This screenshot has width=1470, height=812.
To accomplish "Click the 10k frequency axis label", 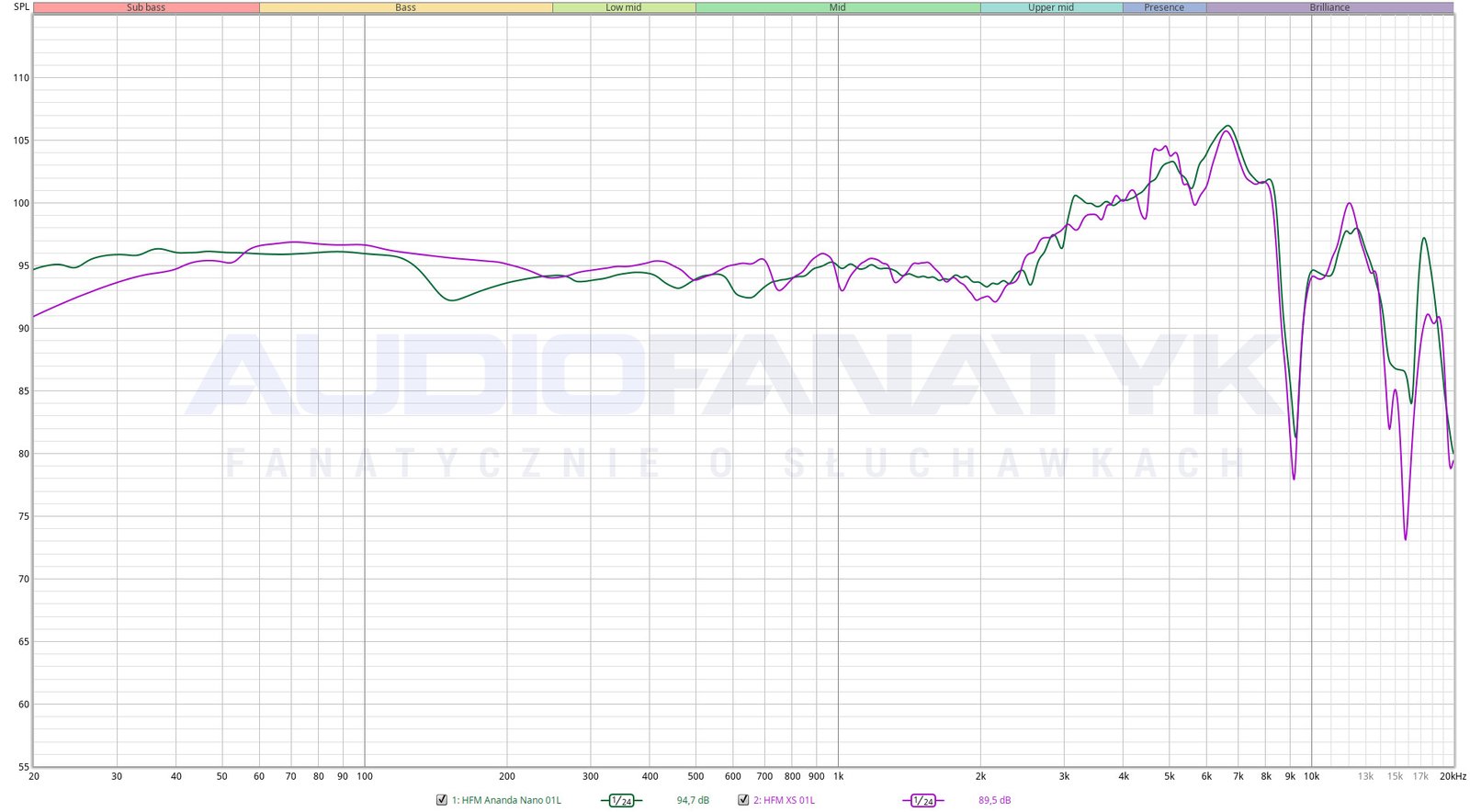I will tap(1312, 776).
